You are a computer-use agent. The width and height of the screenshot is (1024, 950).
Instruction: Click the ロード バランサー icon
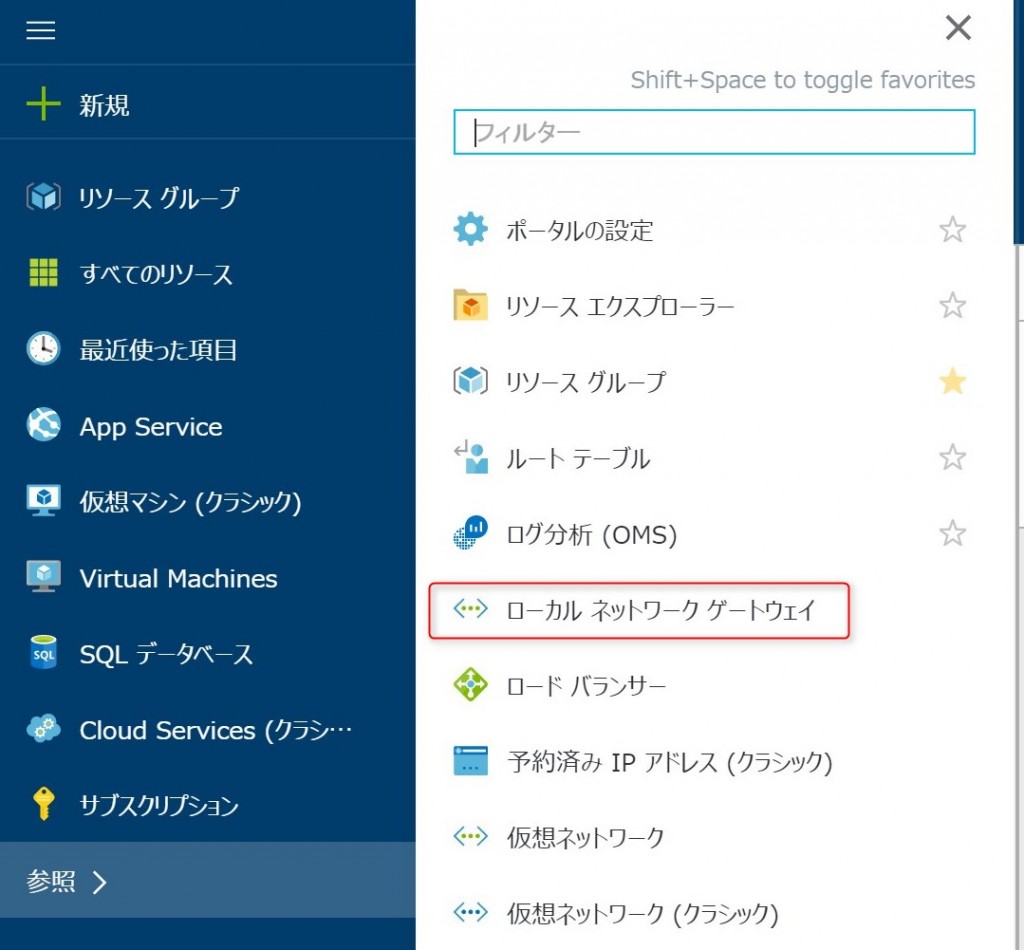[x=470, y=686]
